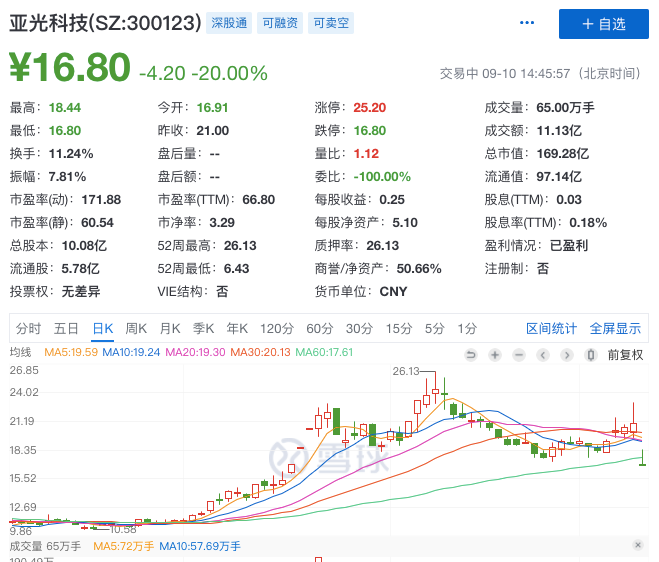Switch to the 30分 interval tab

click(359, 328)
